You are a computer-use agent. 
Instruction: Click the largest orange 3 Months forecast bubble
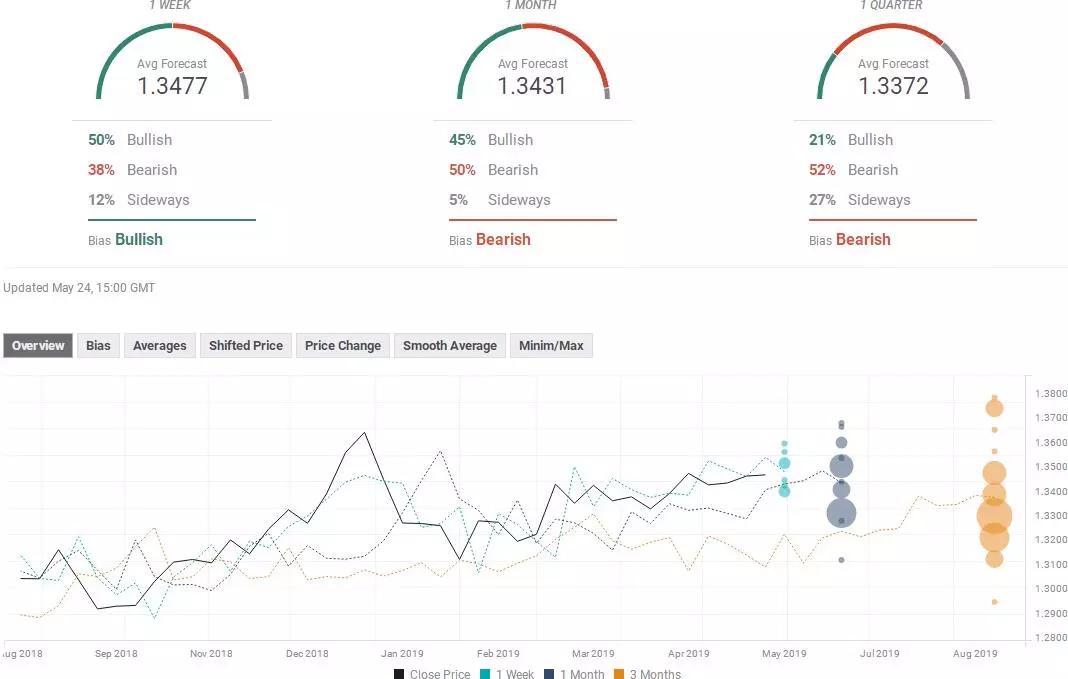994,516
